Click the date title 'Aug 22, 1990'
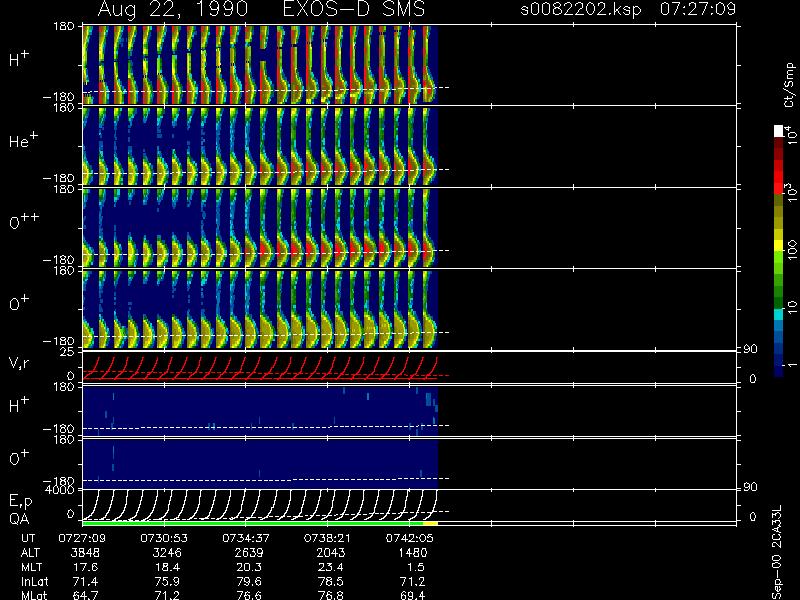800x600 pixels. click(x=172, y=10)
